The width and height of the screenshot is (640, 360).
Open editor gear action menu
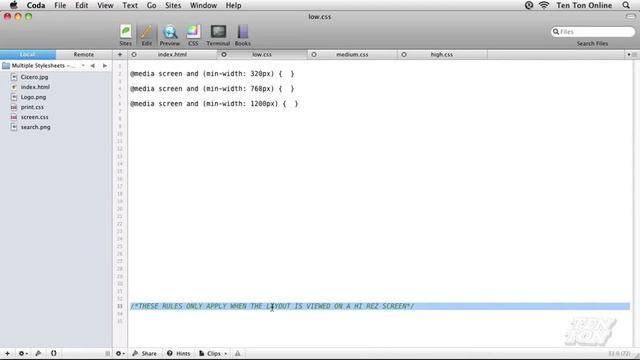pyautogui.click(x=120, y=353)
